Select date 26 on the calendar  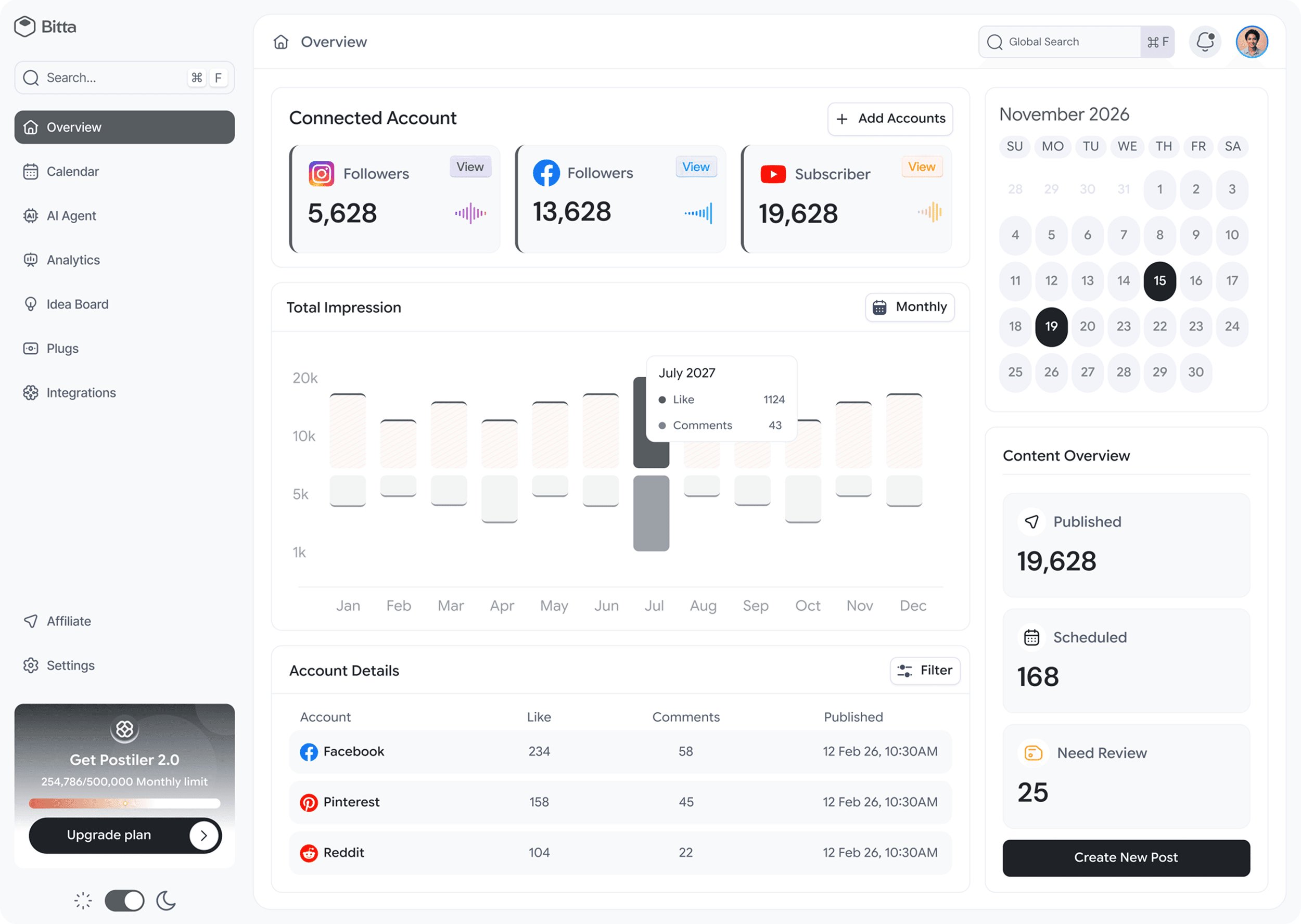click(x=1051, y=372)
